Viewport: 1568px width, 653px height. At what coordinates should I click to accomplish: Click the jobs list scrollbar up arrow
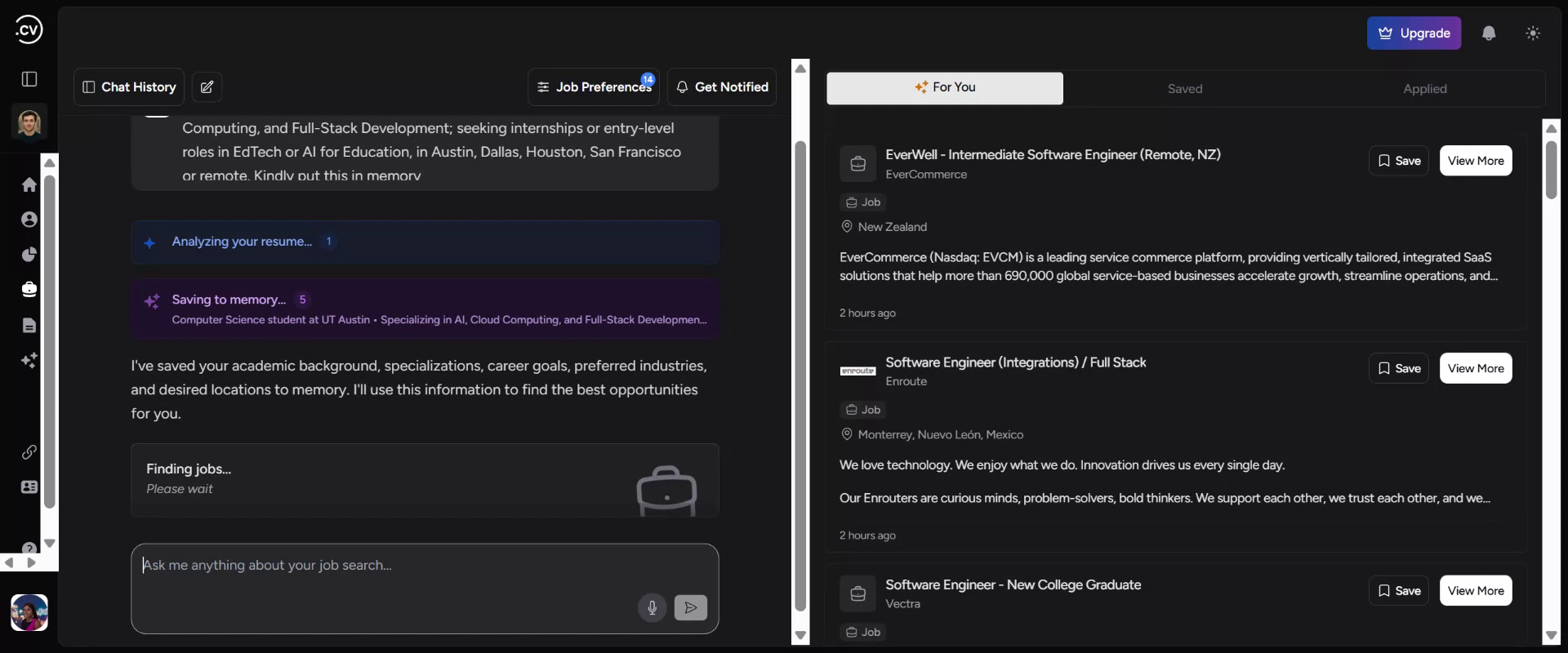tap(1552, 128)
